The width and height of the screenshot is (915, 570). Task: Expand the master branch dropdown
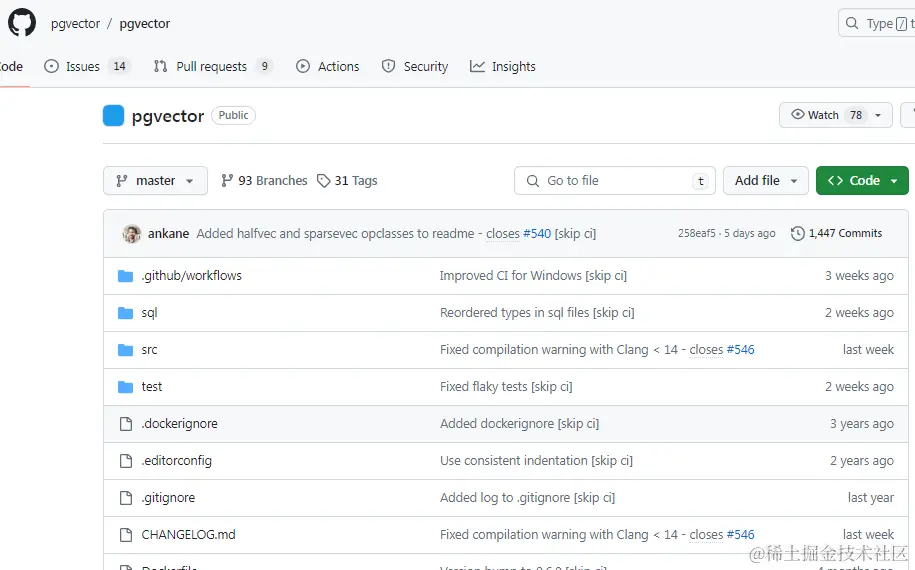155,181
